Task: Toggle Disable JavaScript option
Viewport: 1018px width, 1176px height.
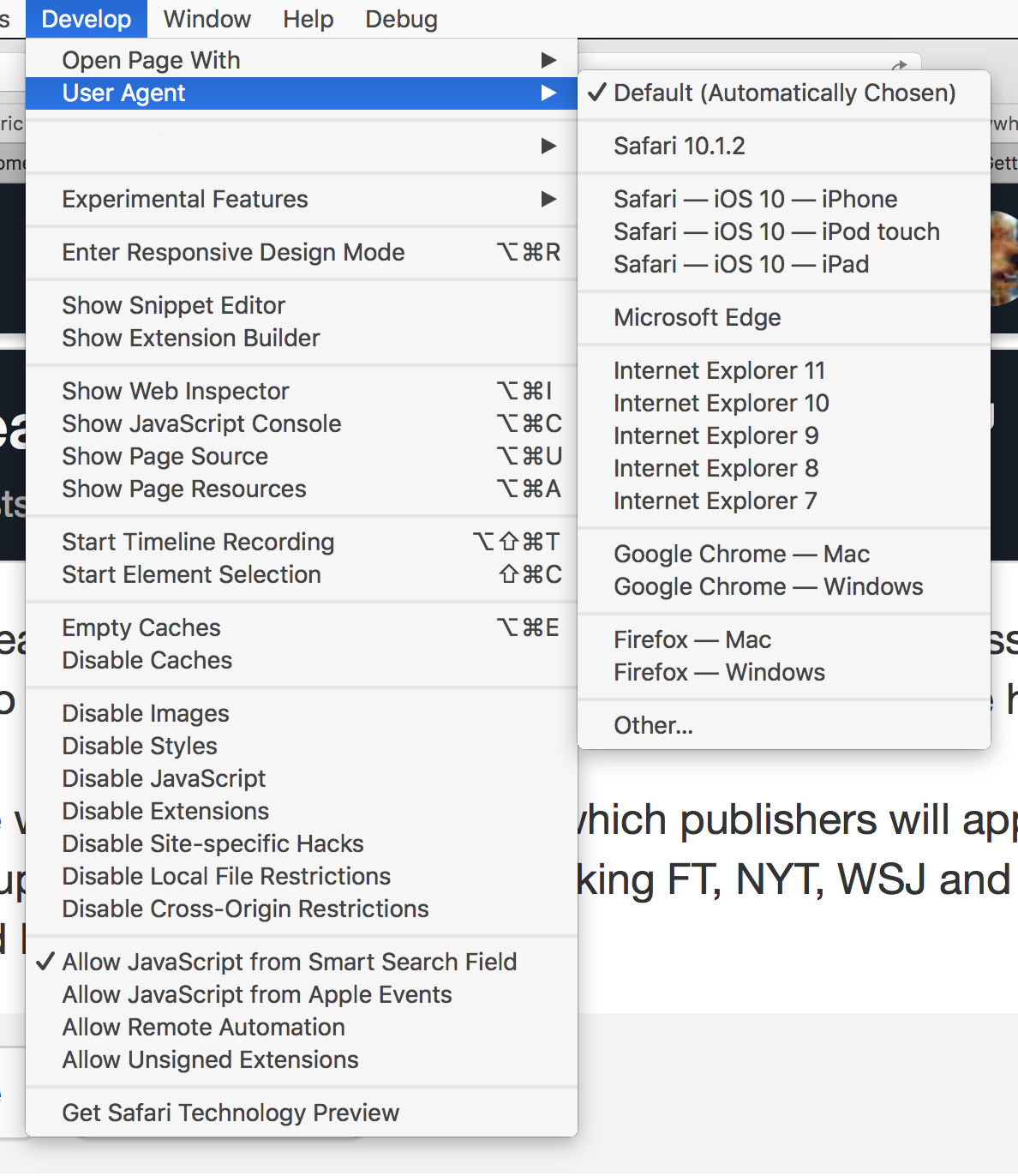Action: point(164,778)
